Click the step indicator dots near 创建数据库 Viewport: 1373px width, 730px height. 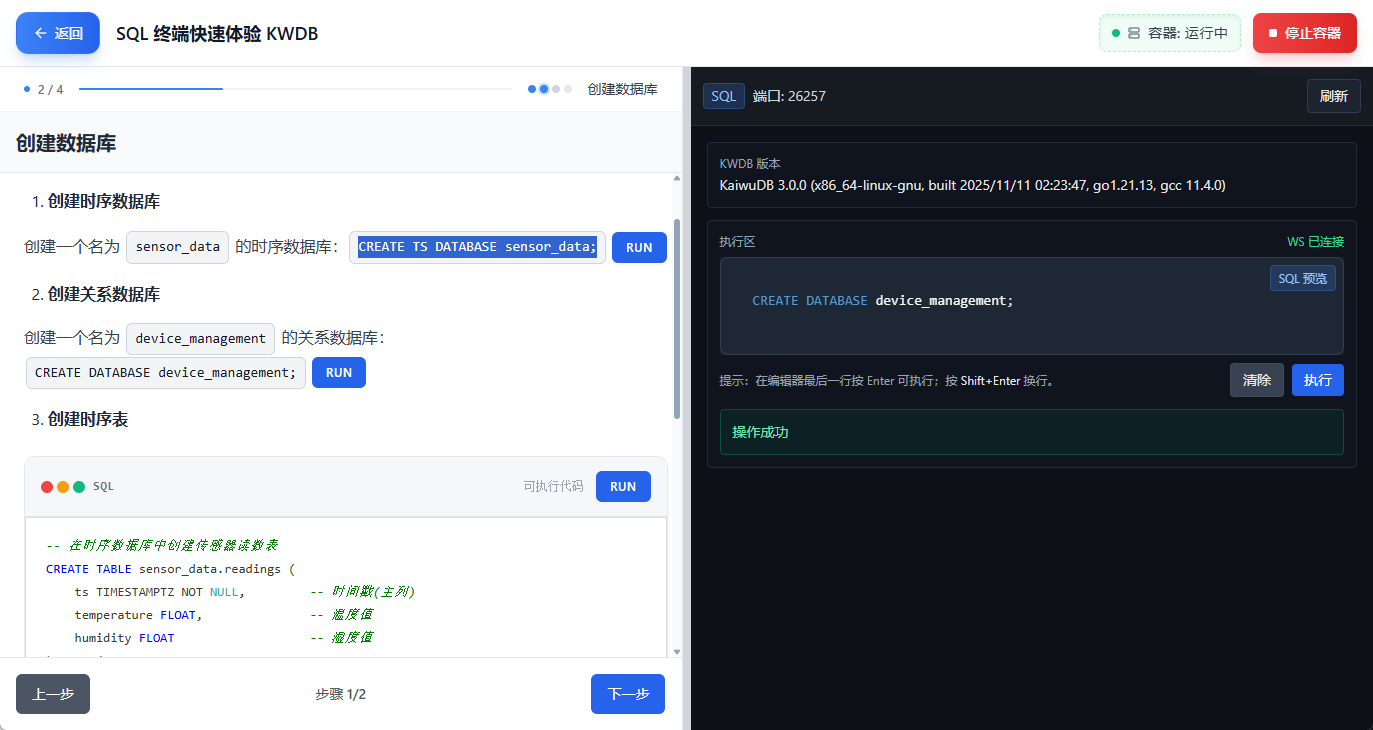point(550,89)
